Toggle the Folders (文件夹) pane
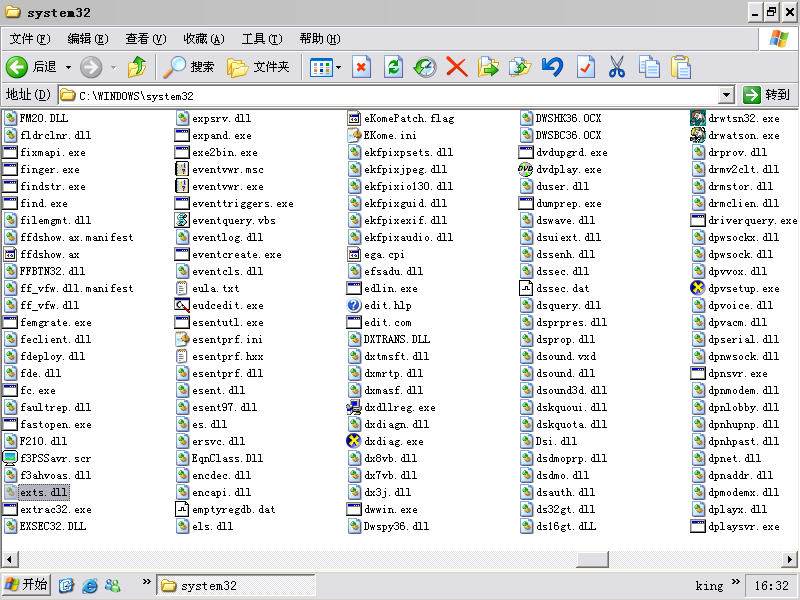Image resolution: width=800 pixels, height=600 pixels. coord(258,67)
